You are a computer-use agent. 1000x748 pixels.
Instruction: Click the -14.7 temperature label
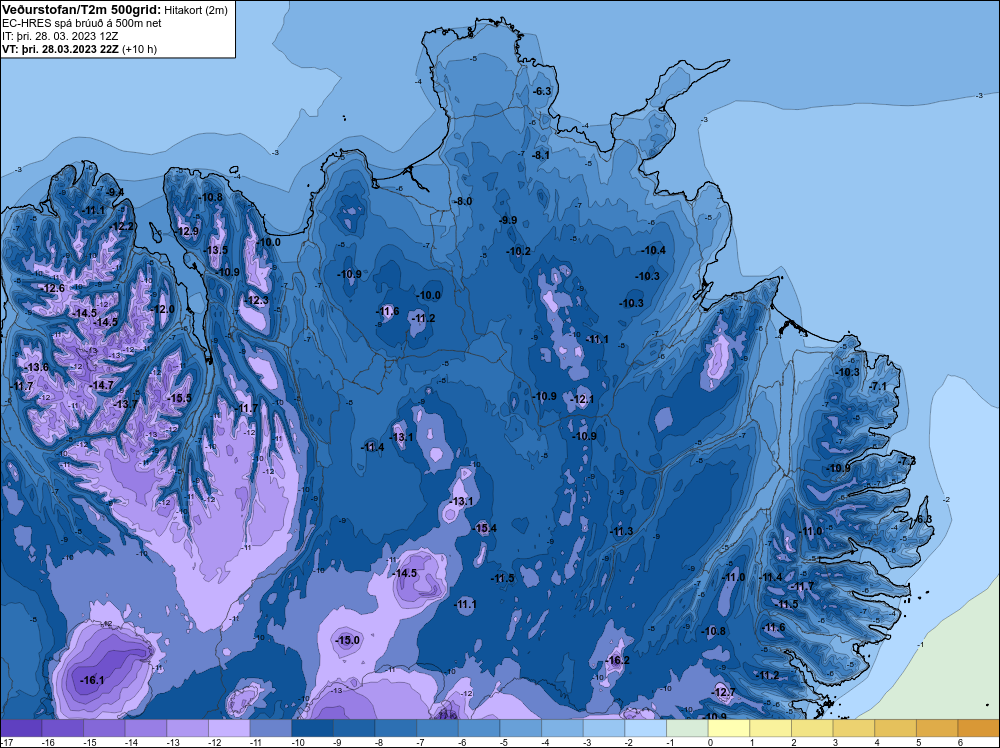pos(101,385)
